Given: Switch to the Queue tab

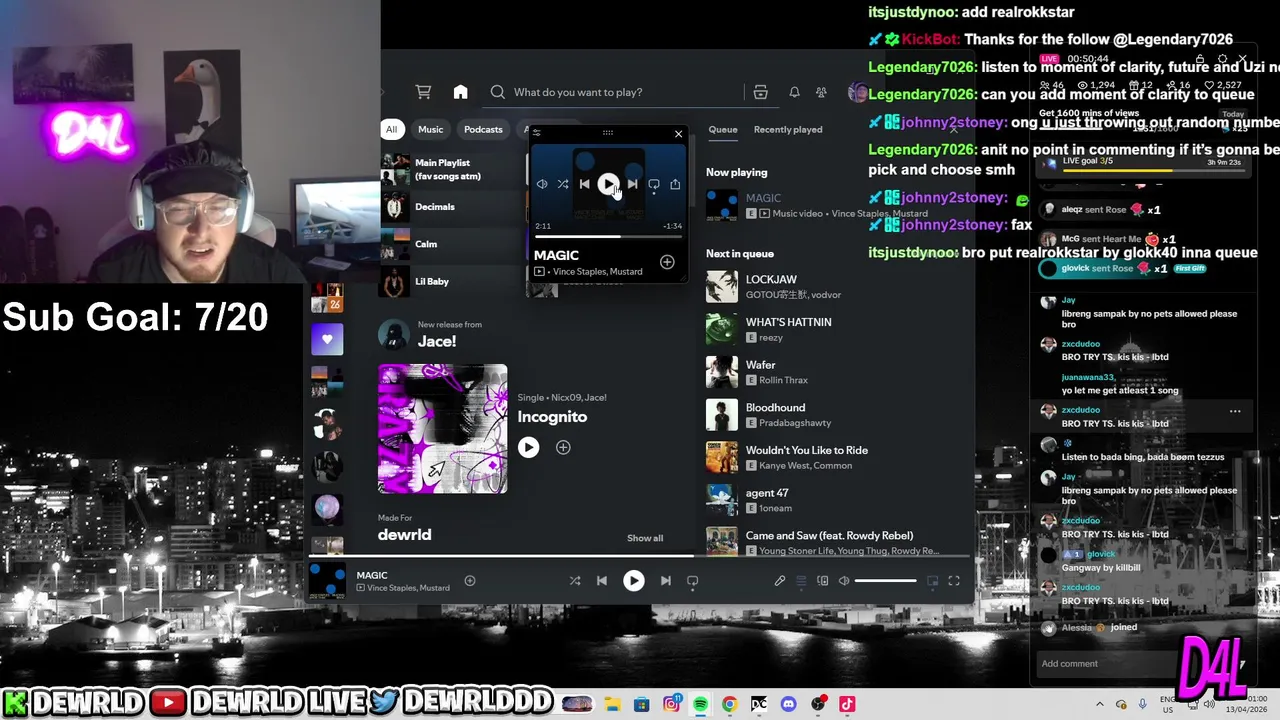Looking at the screenshot, I should click(x=723, y=129).
